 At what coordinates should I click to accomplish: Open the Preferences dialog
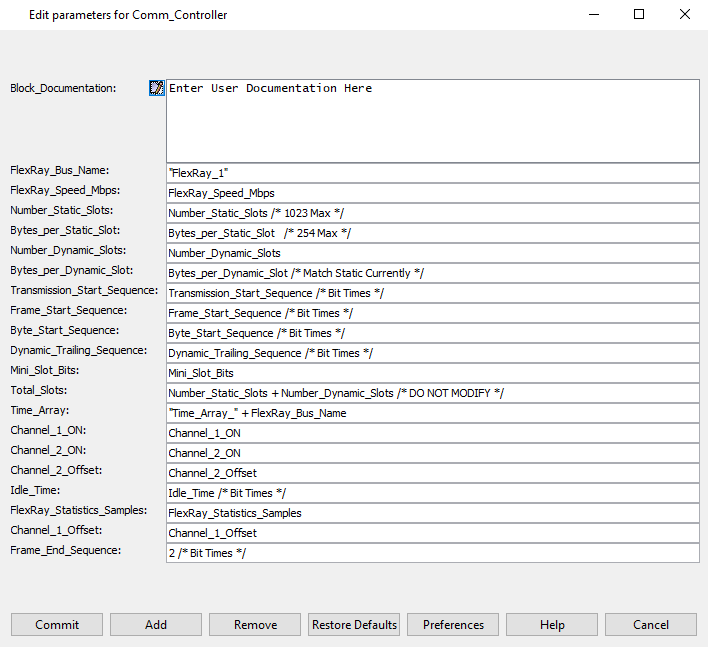click(453, 625)
